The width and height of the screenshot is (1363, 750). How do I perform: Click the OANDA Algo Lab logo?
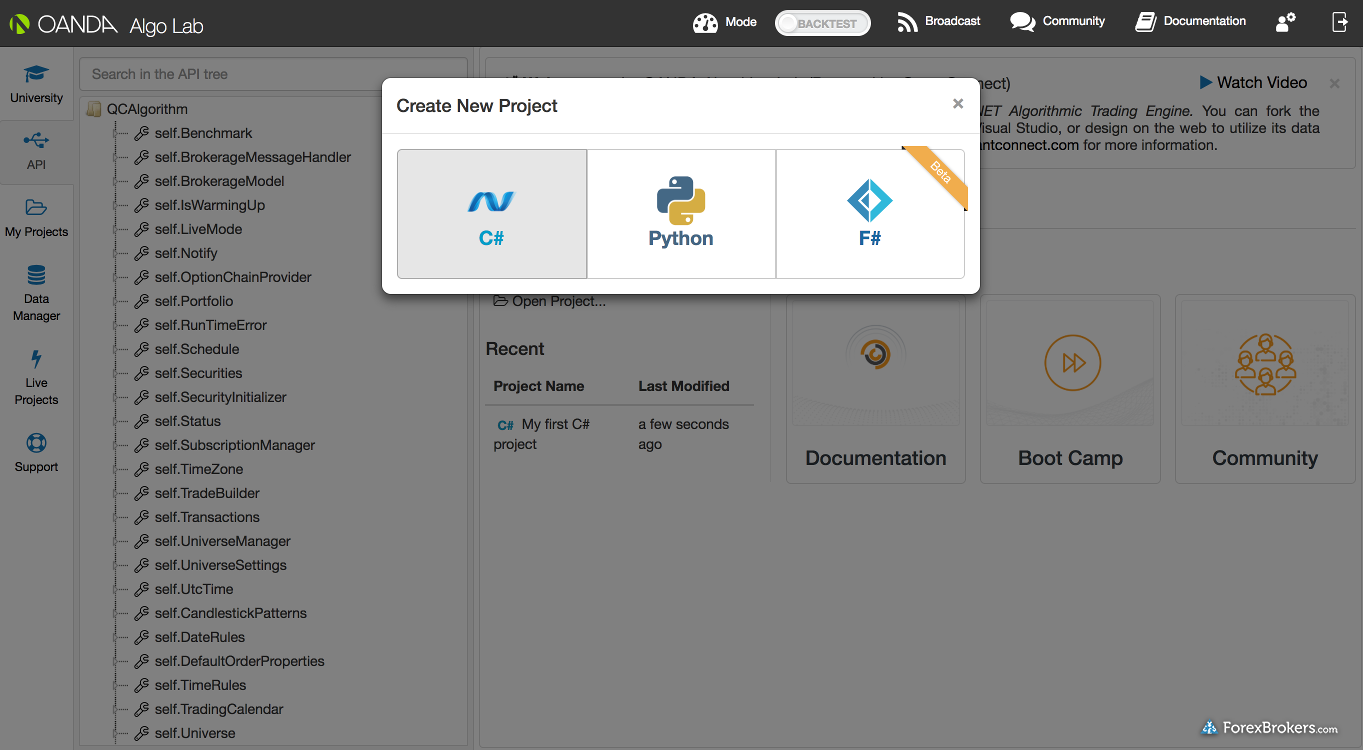[x=106, y=24]
